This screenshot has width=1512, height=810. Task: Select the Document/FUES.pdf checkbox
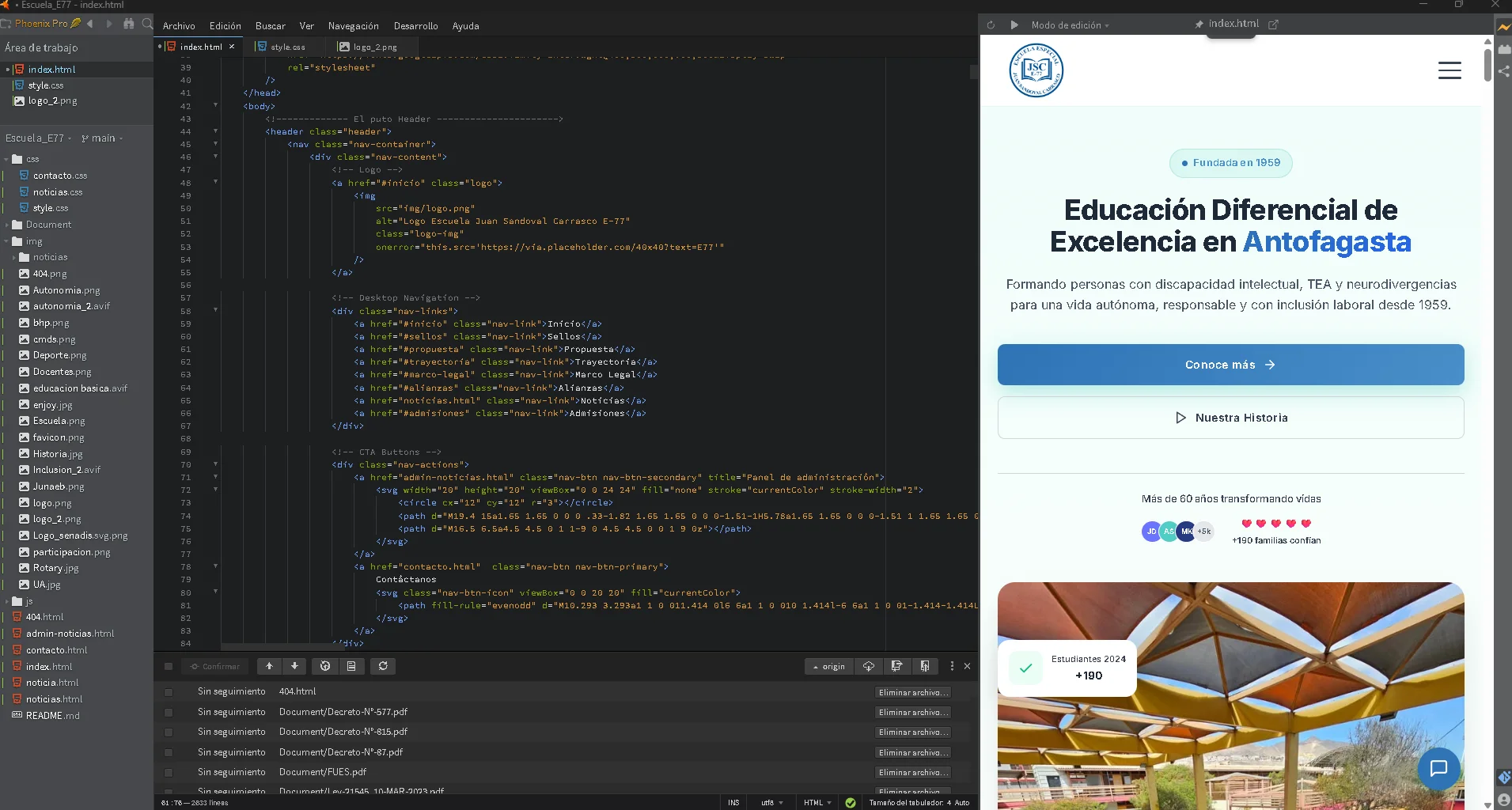(169, 773)
